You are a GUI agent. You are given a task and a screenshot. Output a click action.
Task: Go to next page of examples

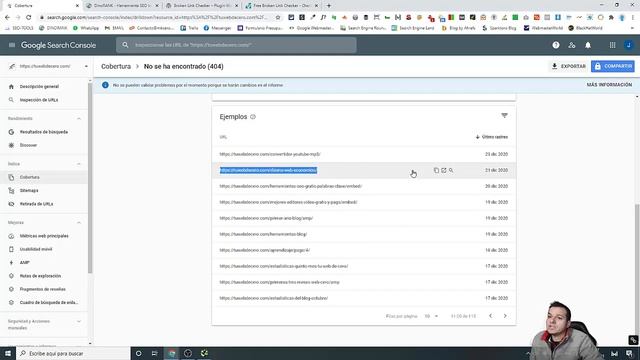coord(505,316)
